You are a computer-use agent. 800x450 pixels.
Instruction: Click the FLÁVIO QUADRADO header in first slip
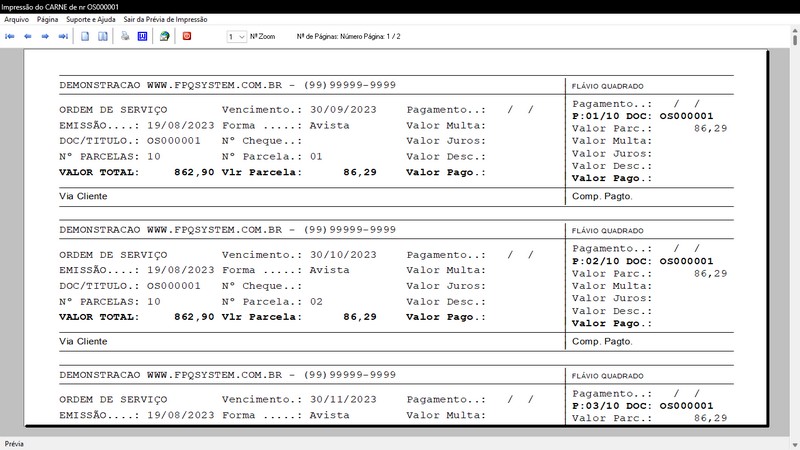coord(607,87)
